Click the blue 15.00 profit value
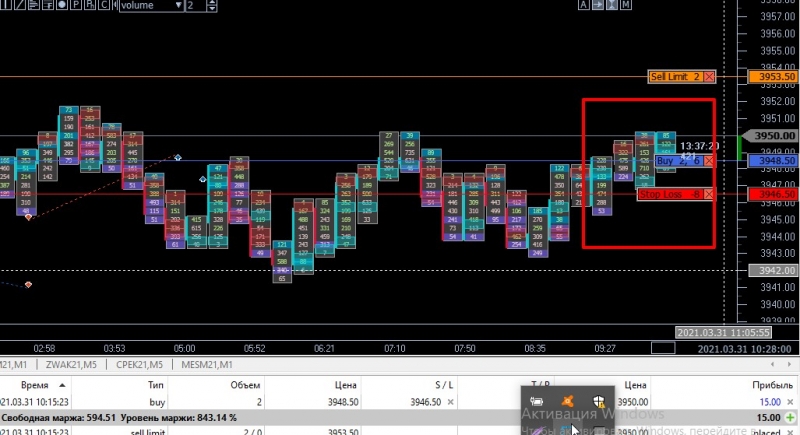Screen dimensions: 800x435 click(x=770, y=402)
